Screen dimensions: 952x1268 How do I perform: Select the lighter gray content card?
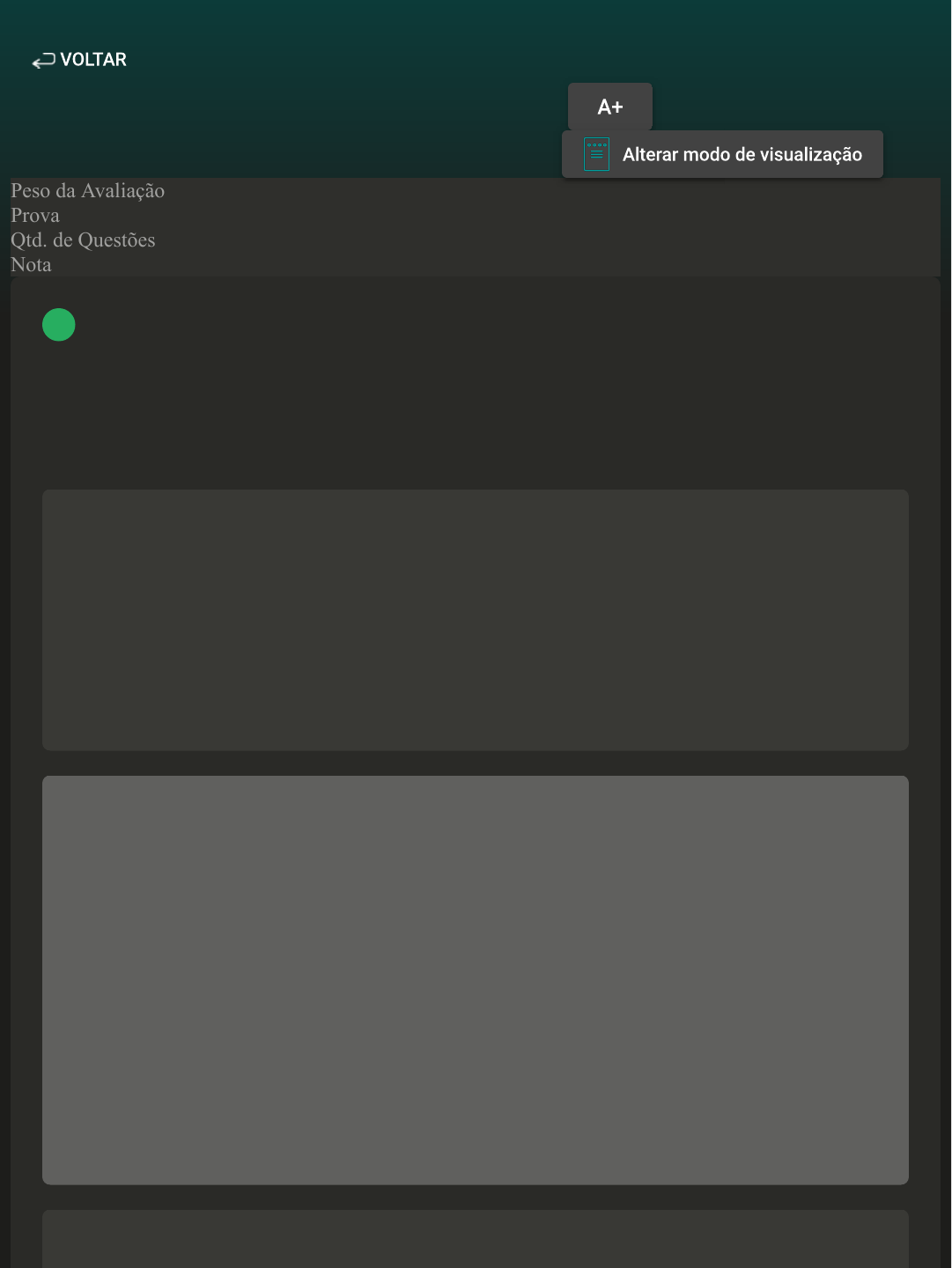tap(476, 980)
